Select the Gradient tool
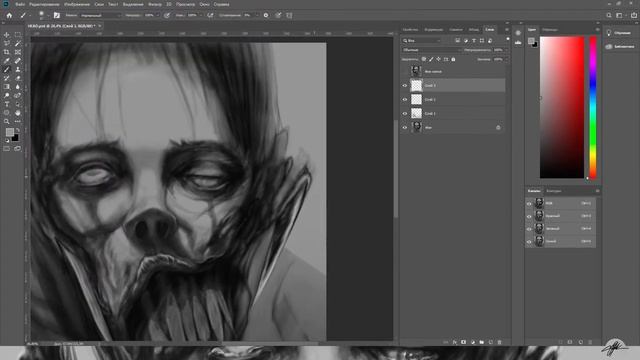The image size is (640, 360). (x=7, y=87)
